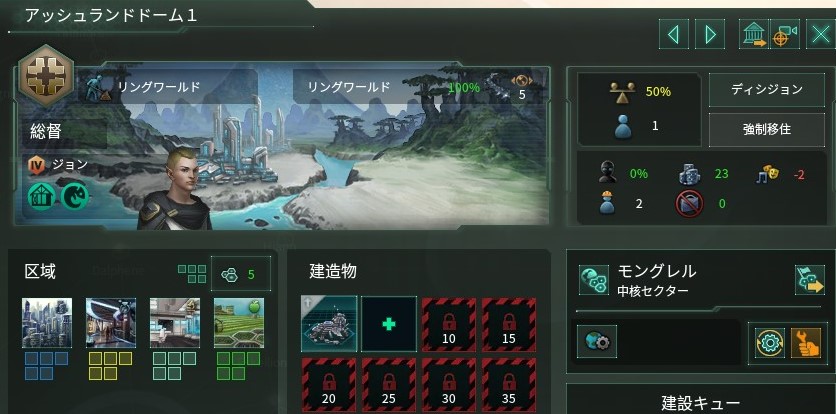Viewport: 836px width, 414px height.
Task: Open the sector transfer flag icon
Action: click(809, 280)
